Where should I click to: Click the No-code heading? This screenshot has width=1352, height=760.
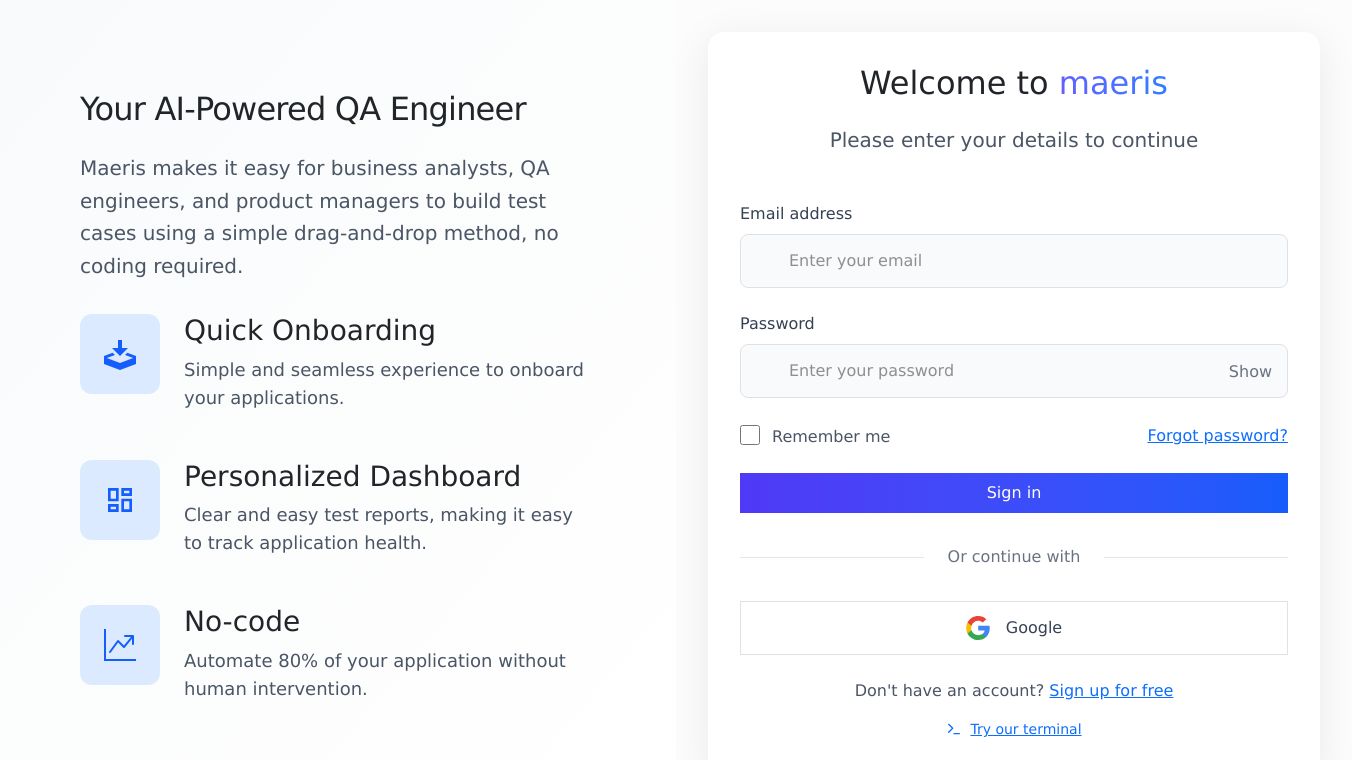click(242, 621)
